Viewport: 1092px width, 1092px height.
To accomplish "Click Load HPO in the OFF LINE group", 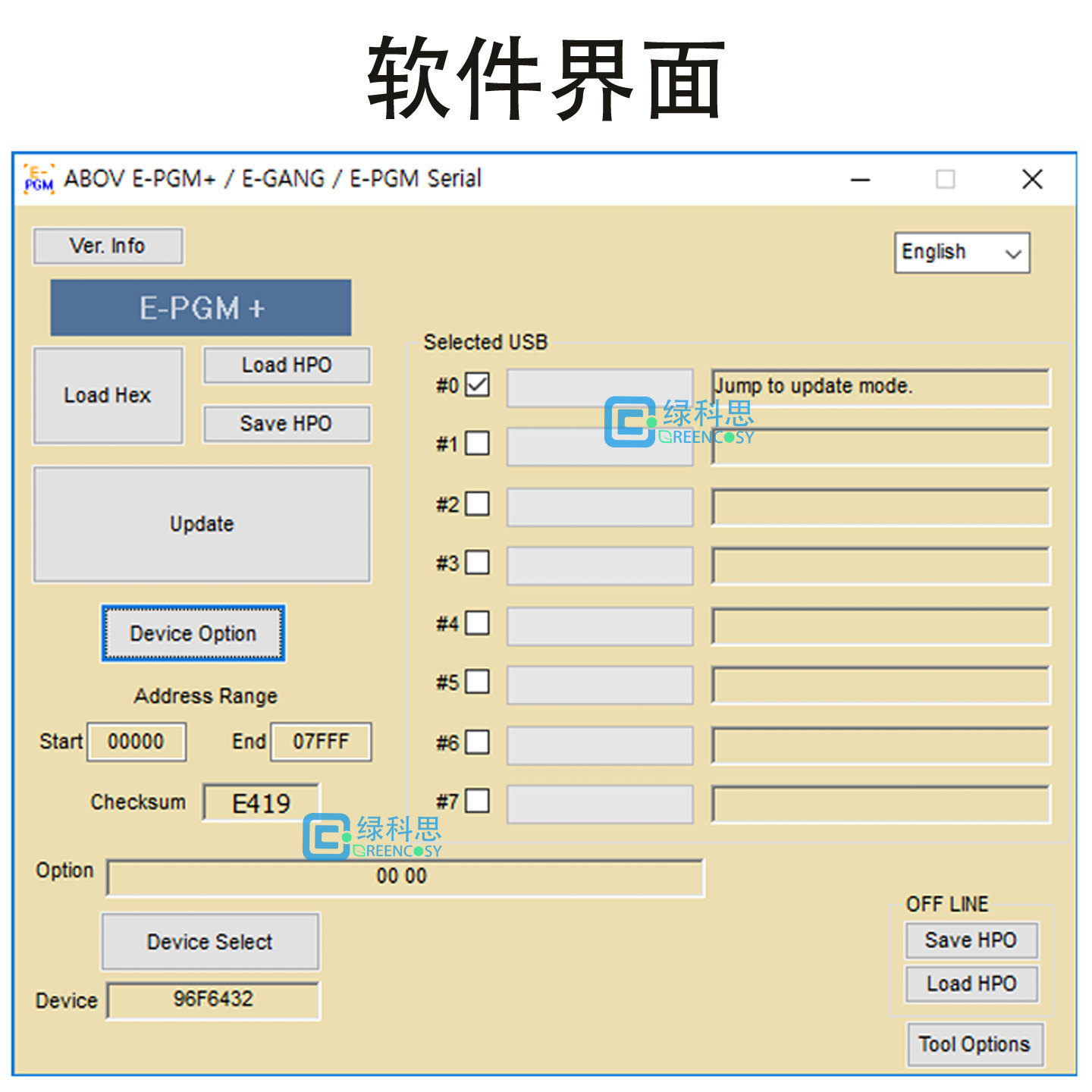I will coord(971,984).
